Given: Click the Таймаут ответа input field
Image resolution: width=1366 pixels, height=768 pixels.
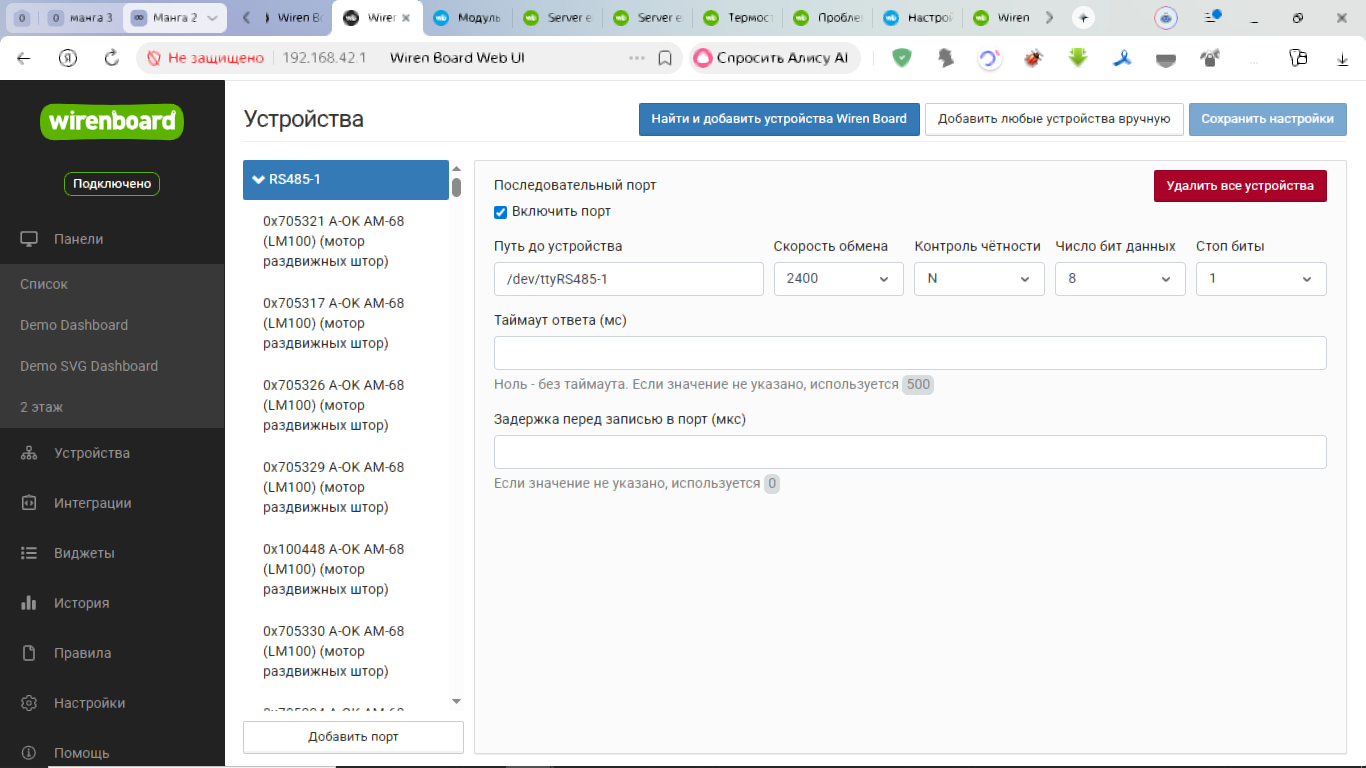Looking at the screenshot, I should (909, 353).
